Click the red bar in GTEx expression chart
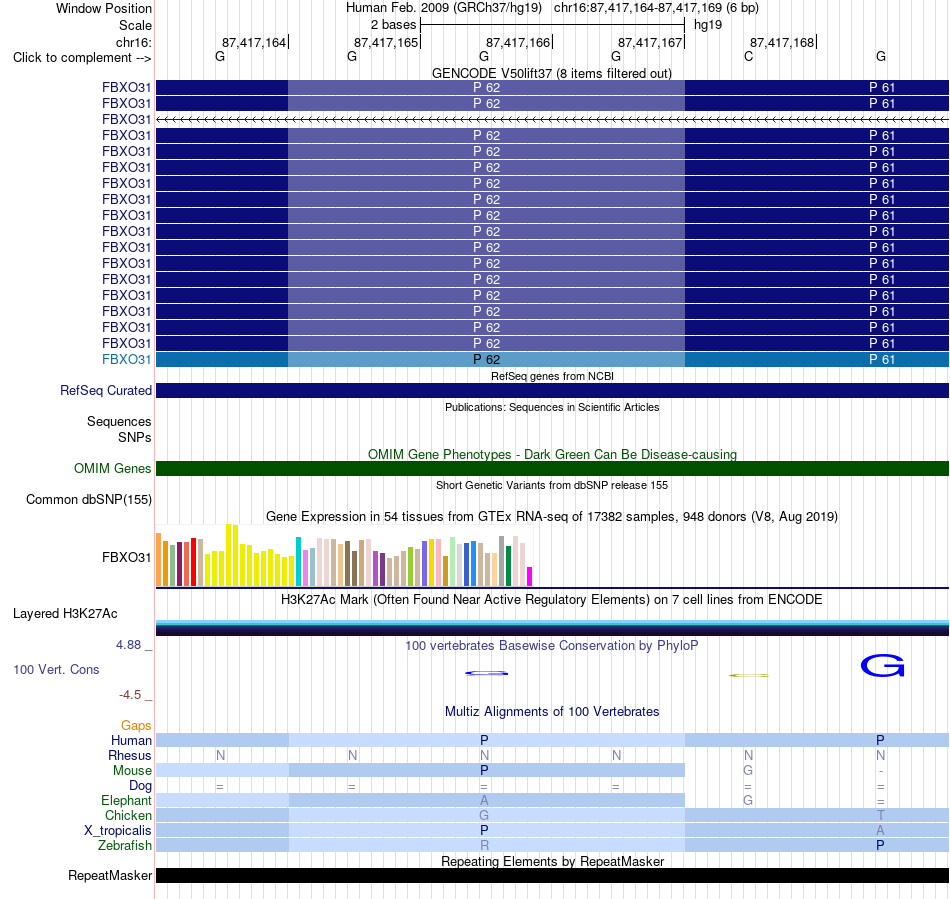Viewport: 950px width, 899px height. coord(193,562)
